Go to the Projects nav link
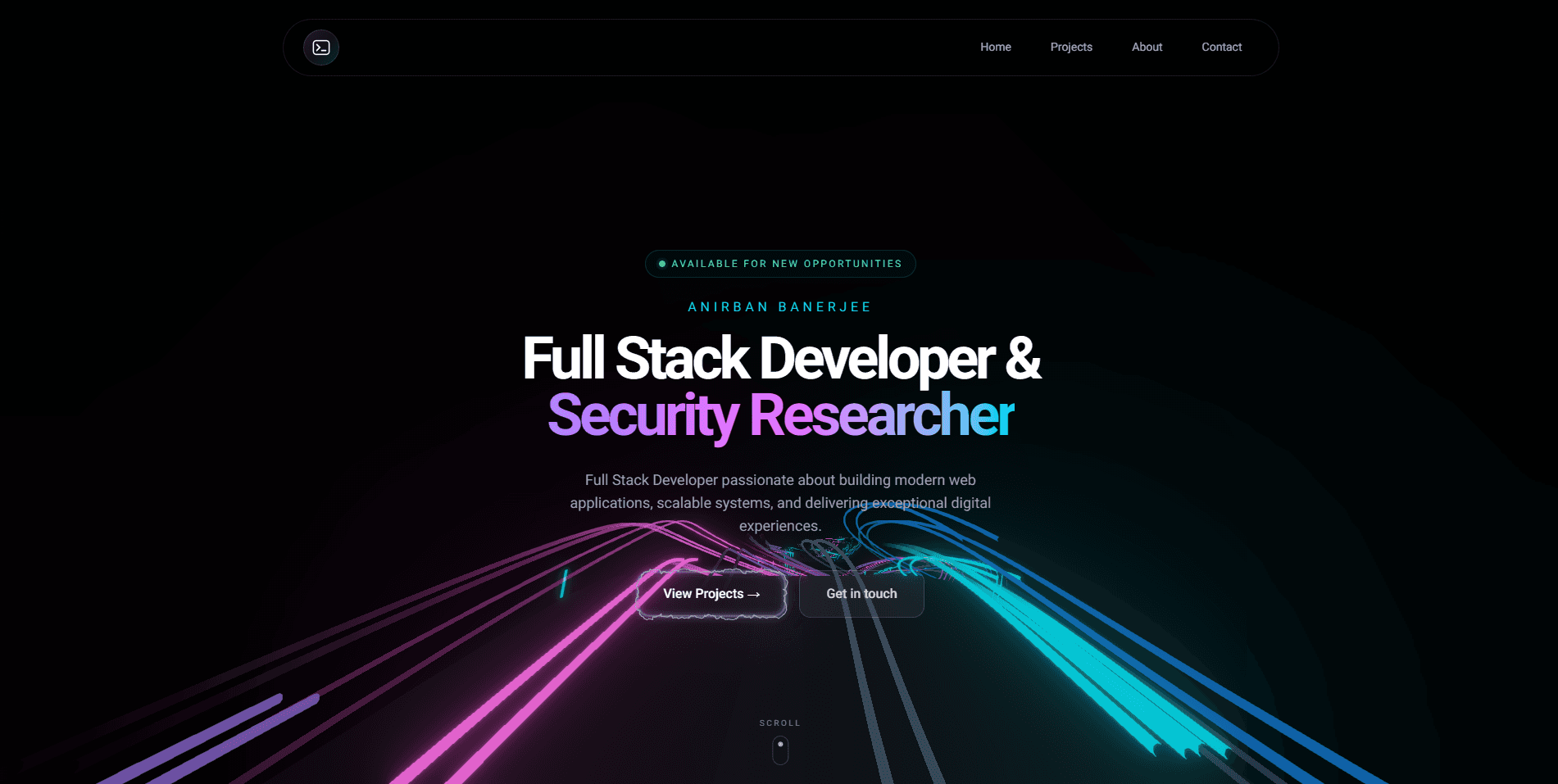The width and height of the screenshot is (1558, 784). (1071, 47)
